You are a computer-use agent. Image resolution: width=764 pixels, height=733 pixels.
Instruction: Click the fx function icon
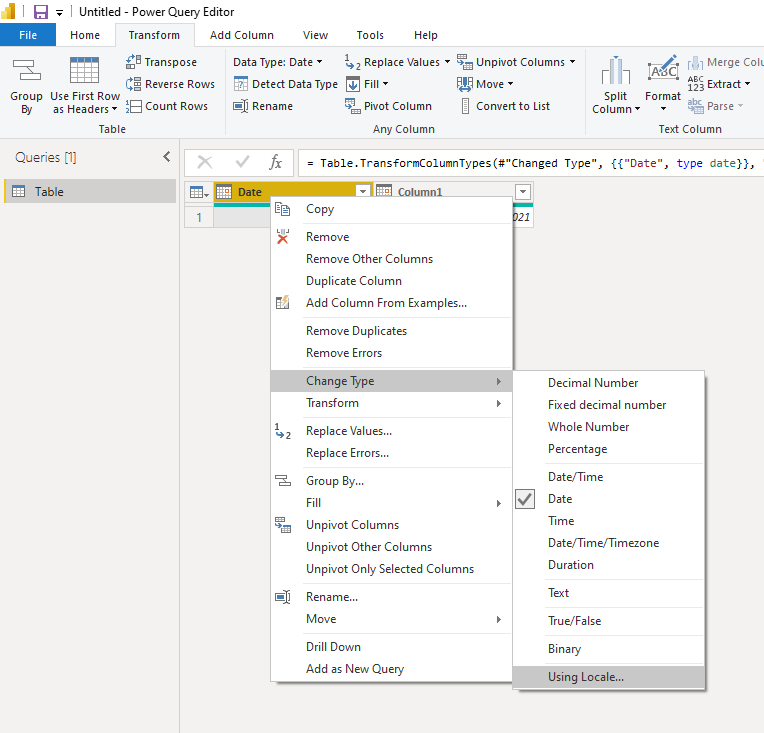tap(276, 162)
